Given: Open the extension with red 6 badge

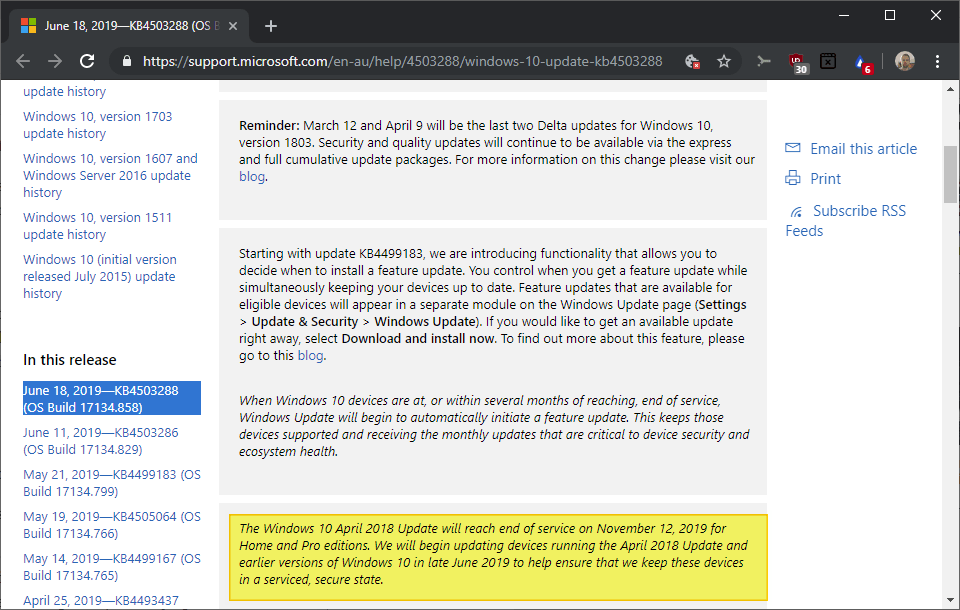Looking at the screenshot, I should [x=862, y=63].
